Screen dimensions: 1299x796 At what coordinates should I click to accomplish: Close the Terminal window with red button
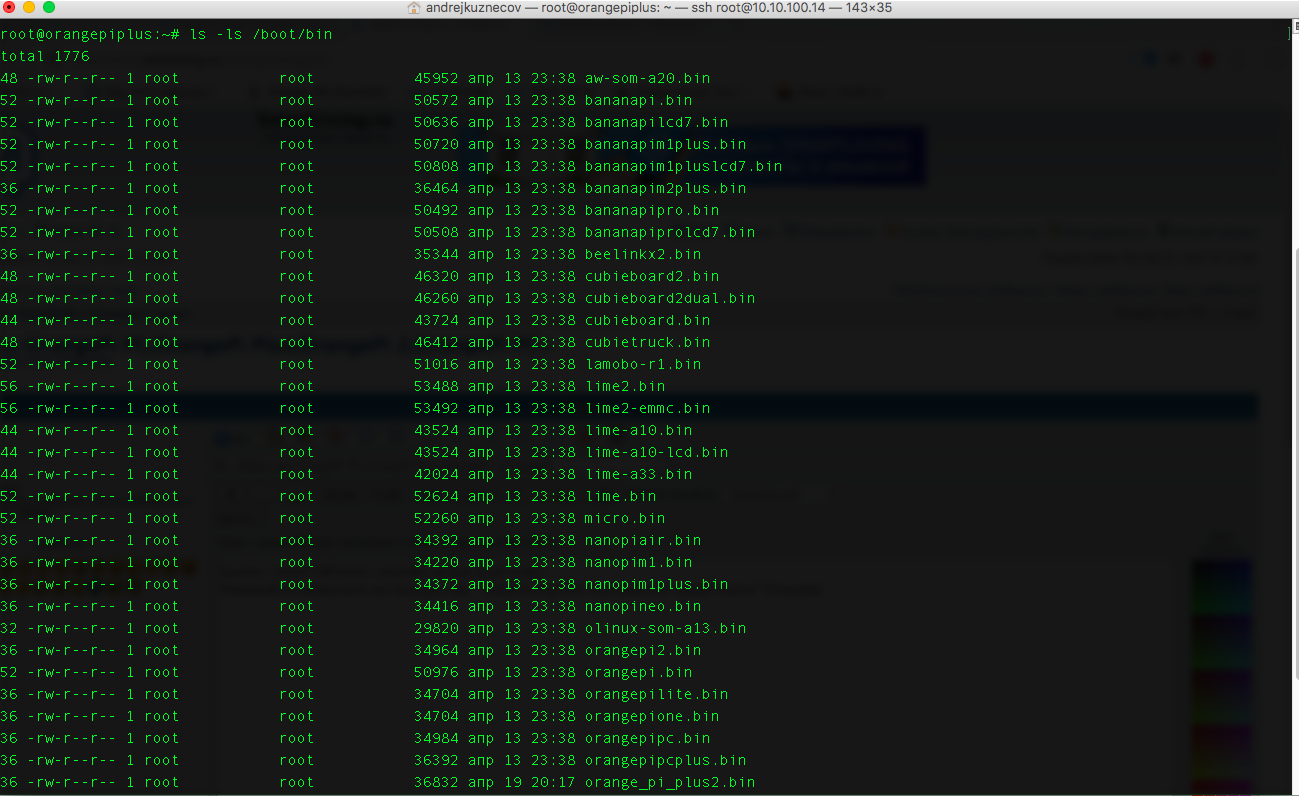9,8
